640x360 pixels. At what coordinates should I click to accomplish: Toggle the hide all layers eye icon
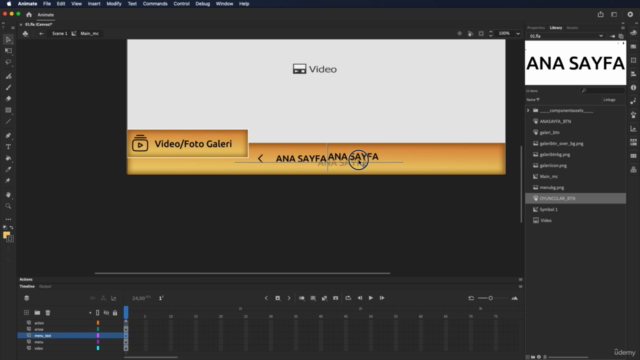pos(106,313)
